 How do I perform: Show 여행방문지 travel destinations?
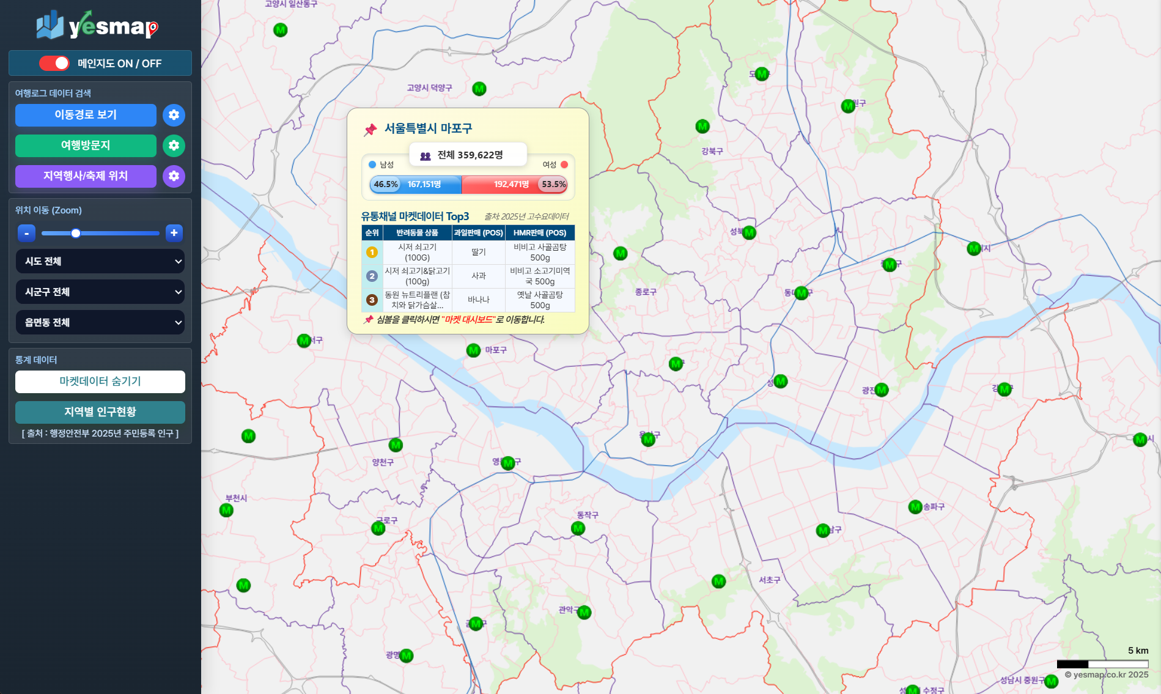[85, 146]
